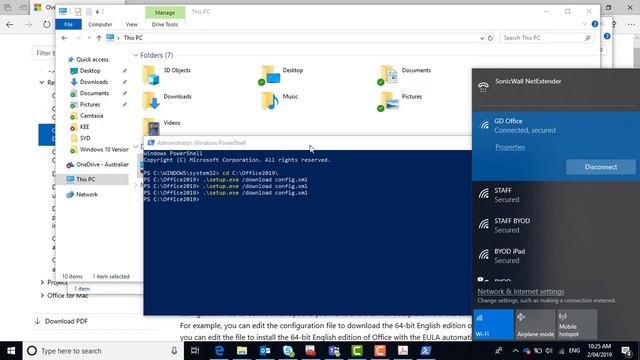Open File Explorer help icon
This screenshot has width=640, height=360.
(x=595, y=24)
